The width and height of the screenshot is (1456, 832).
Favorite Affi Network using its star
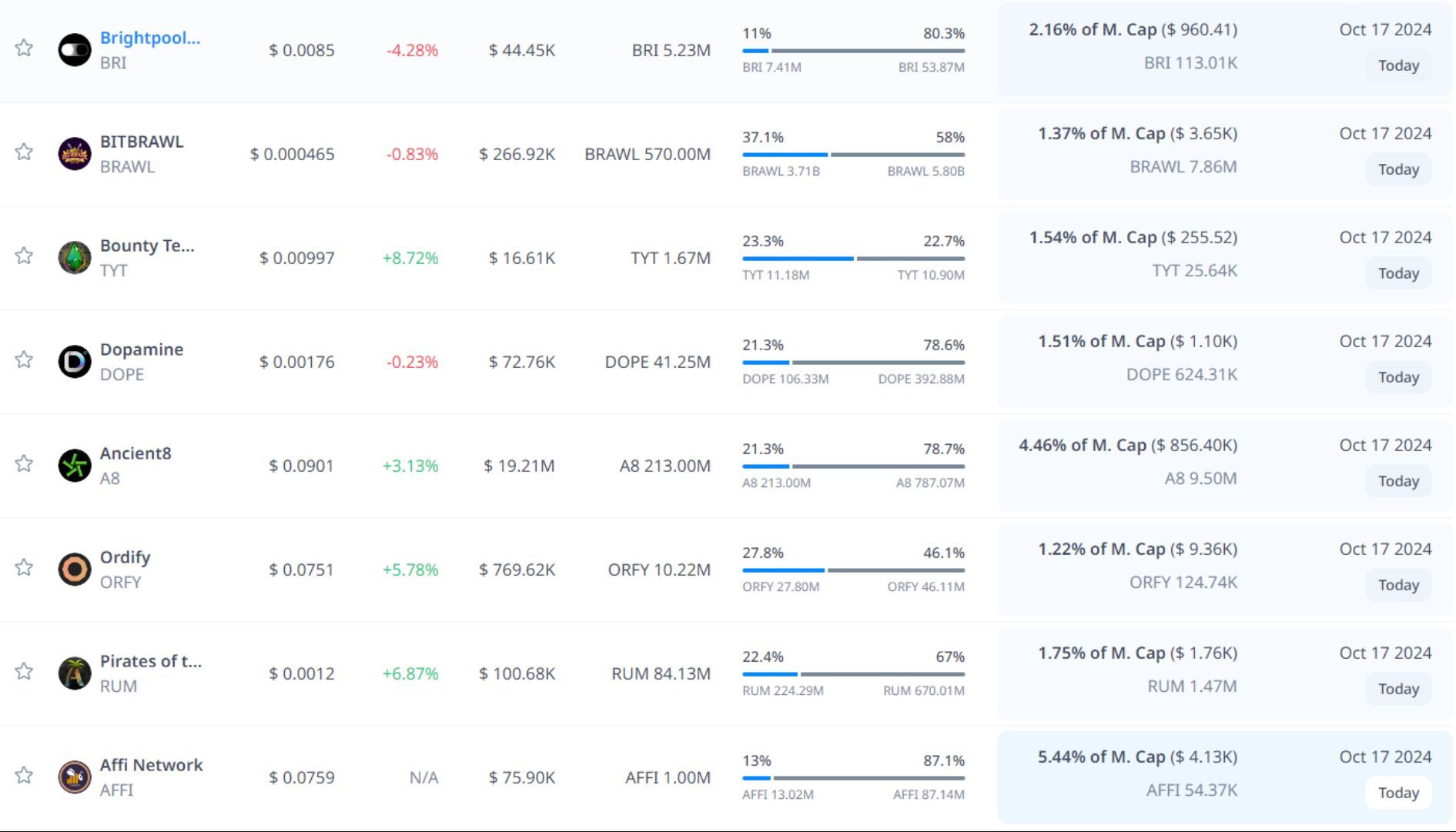click(x=24, y=776)
